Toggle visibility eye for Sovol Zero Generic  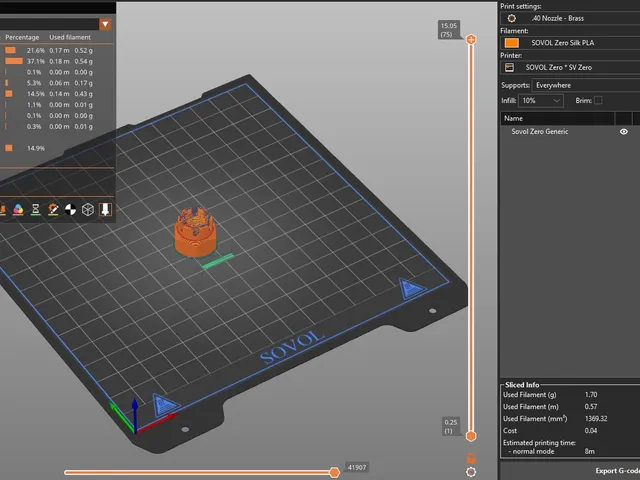pyautogui.click(x=624, y=131)
